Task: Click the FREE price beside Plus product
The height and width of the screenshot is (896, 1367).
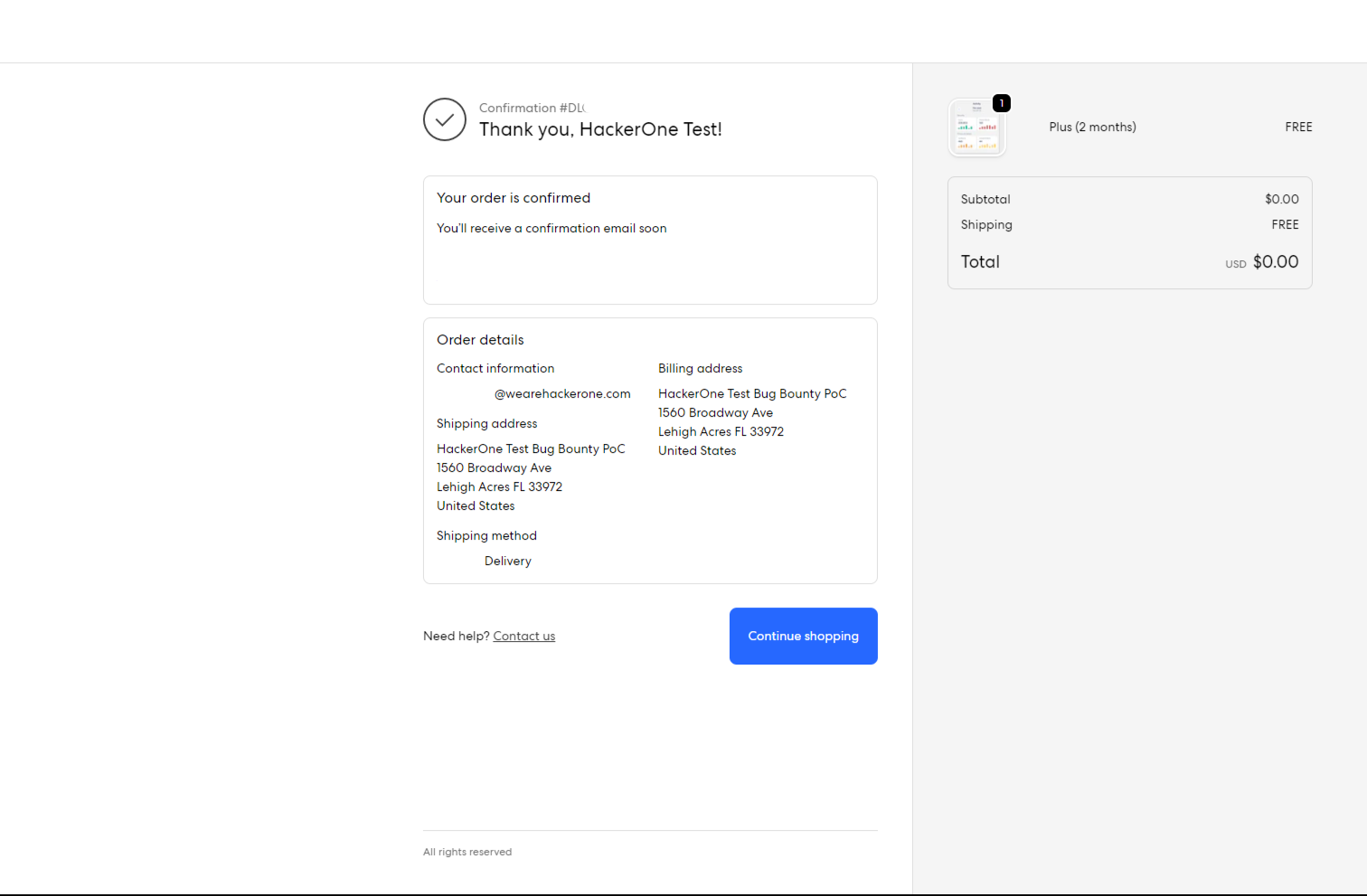Action: [1298, 127]
